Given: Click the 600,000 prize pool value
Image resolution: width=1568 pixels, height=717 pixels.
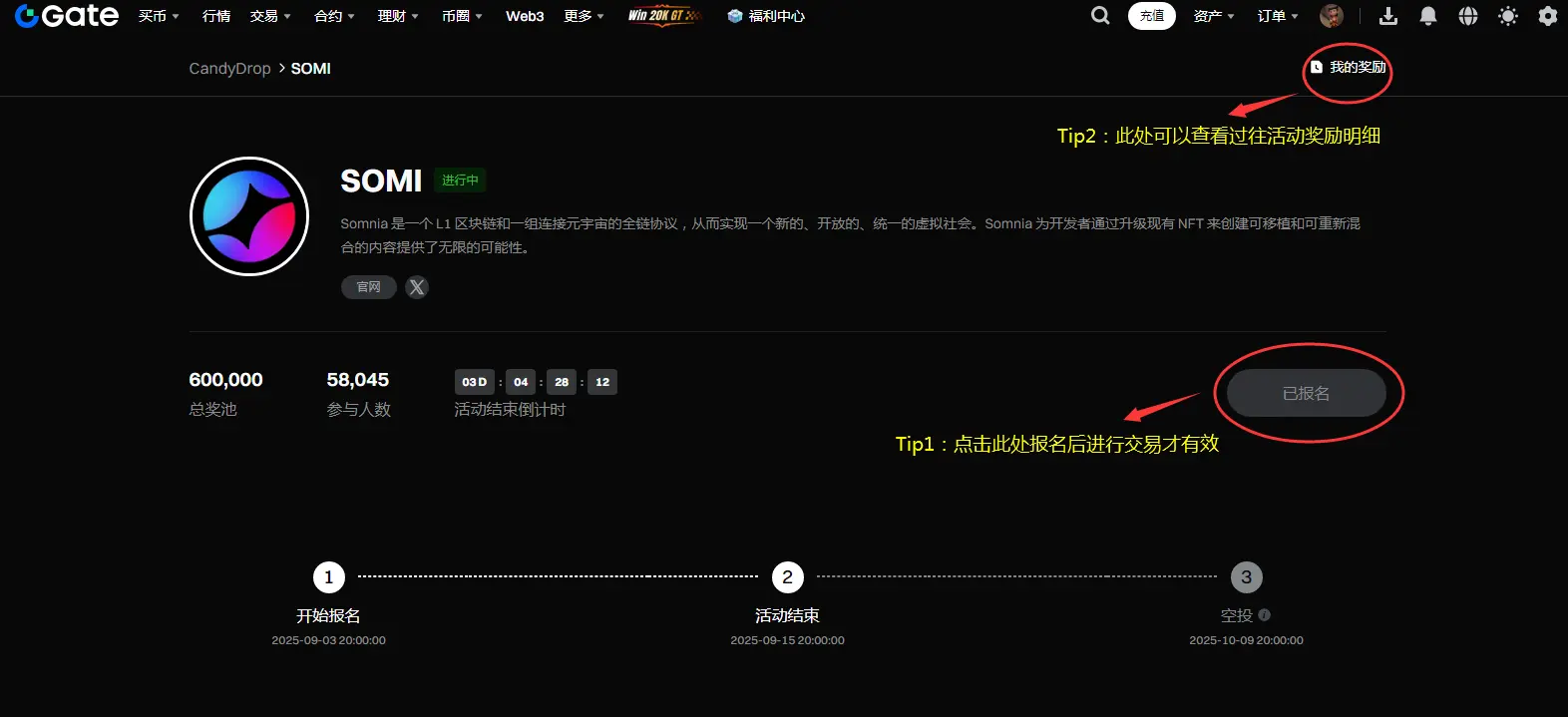Looking at the screenshot, I should click(x=225, y=380).
